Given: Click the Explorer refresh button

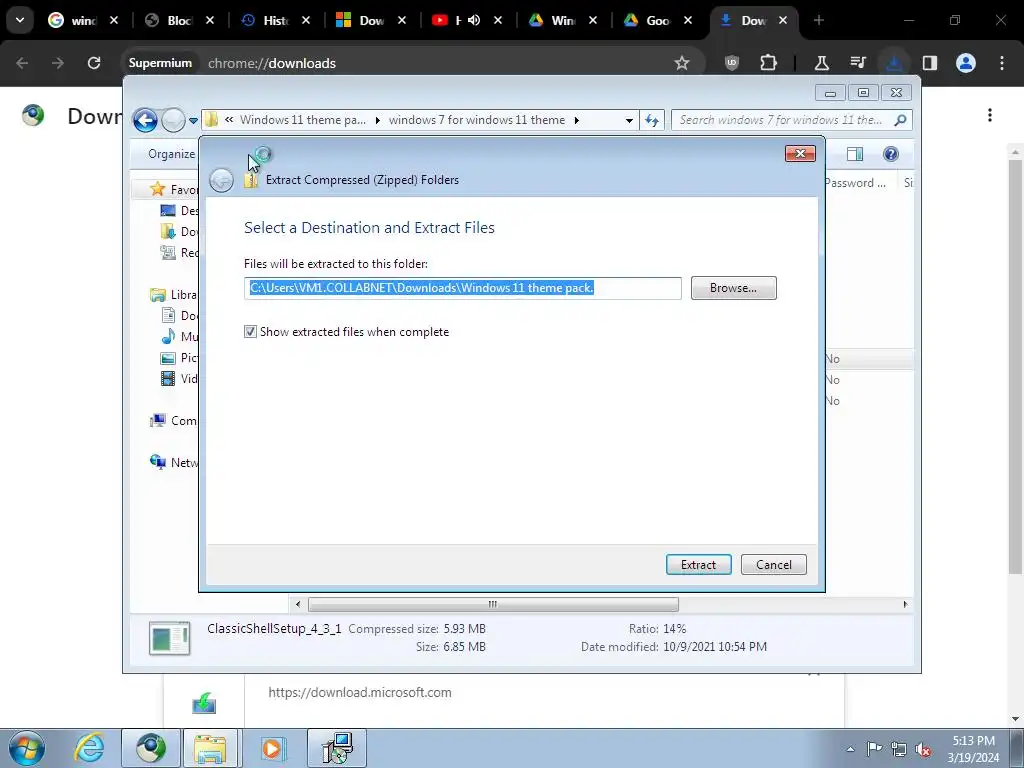Looking at the screenshot, I should pyautogui.click(x=652, y=120).
